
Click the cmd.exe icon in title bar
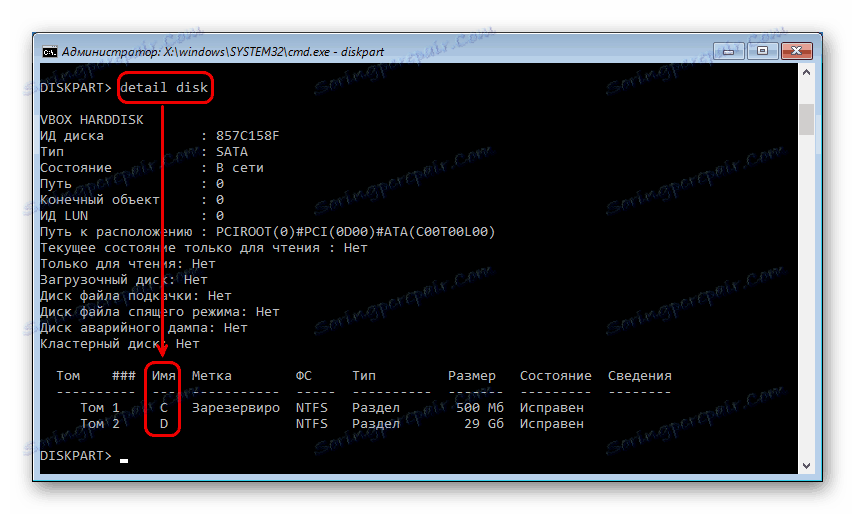point(50,52)
